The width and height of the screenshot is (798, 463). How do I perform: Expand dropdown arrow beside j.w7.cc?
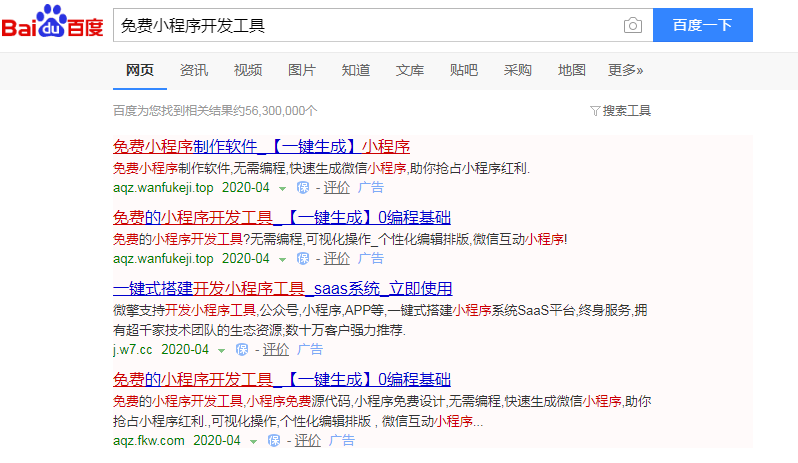[x=221, y=351]
